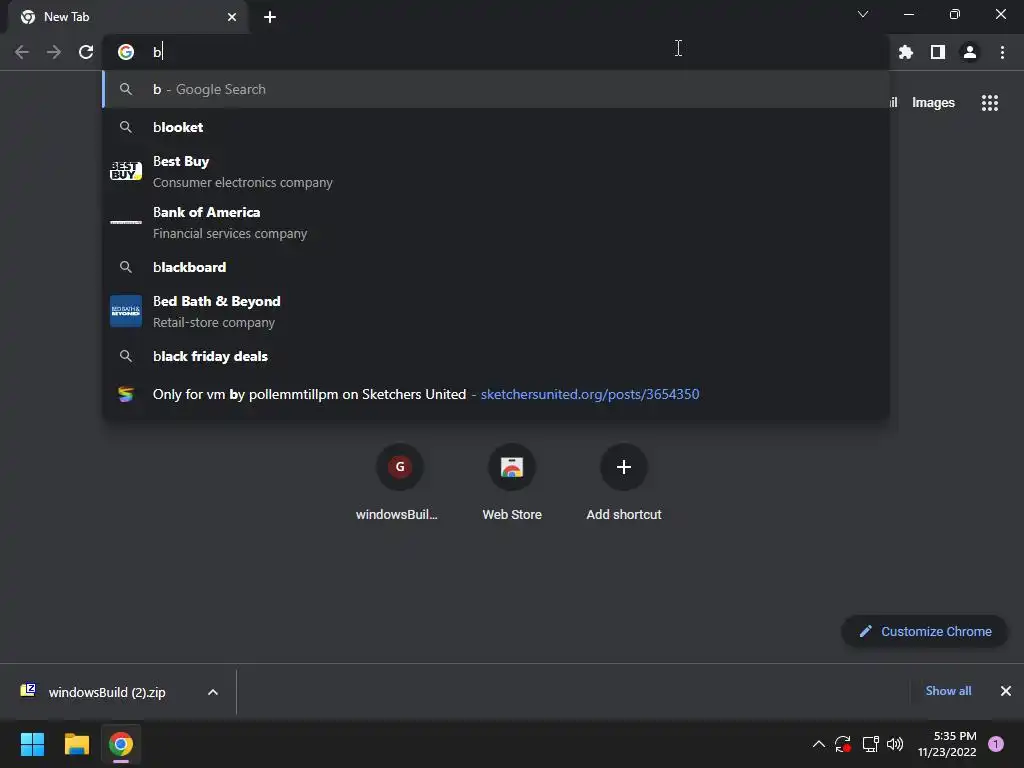Open downloaded windowsBuild (2).zip file
The image size is (1024, 768).
(106, 692)
